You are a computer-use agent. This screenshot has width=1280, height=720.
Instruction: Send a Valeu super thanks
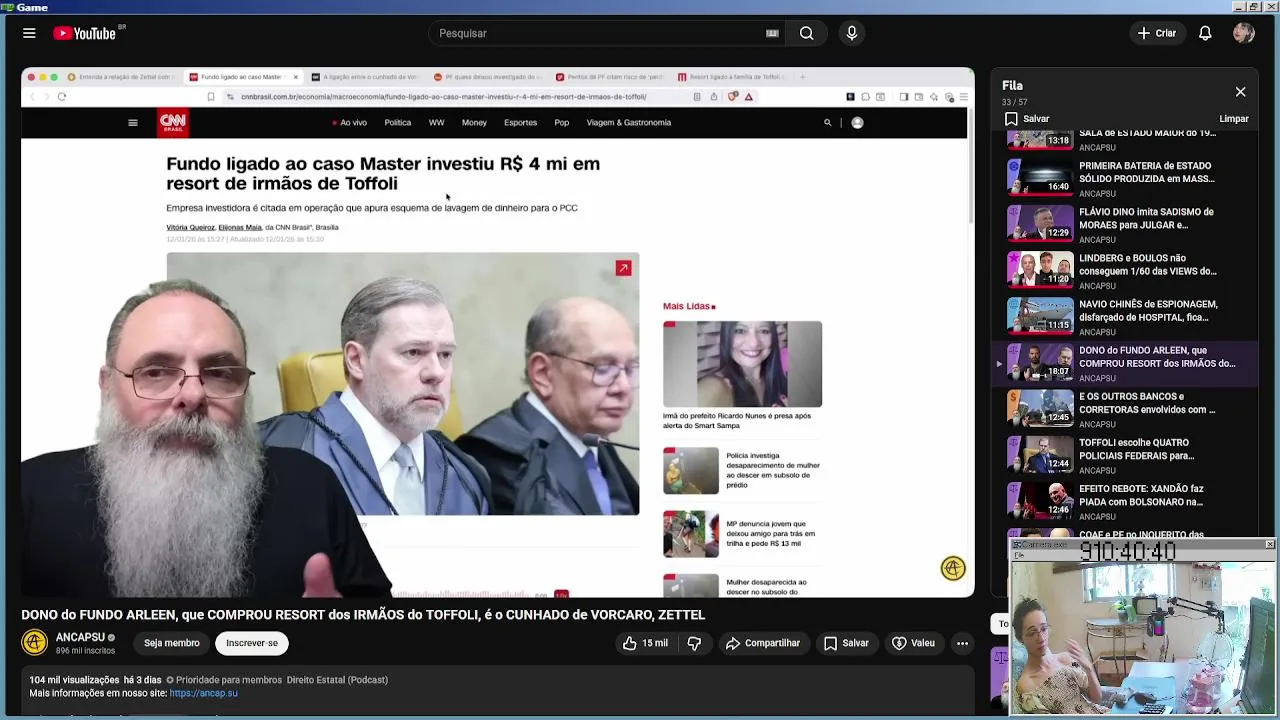(x=913, y=643)
